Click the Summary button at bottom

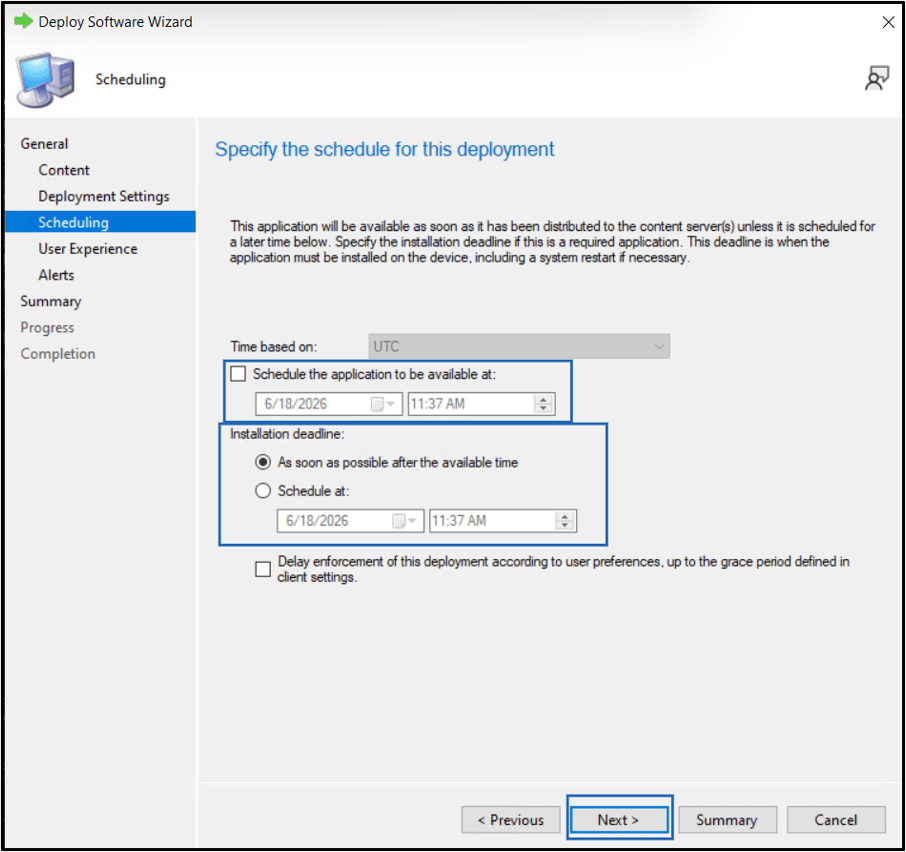click(x=727, y=820)
